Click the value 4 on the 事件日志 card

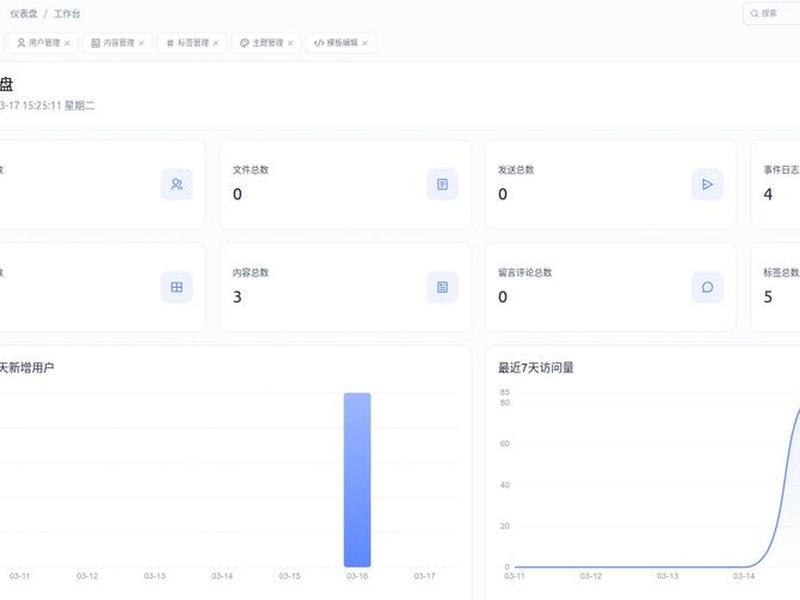point(768,194)
